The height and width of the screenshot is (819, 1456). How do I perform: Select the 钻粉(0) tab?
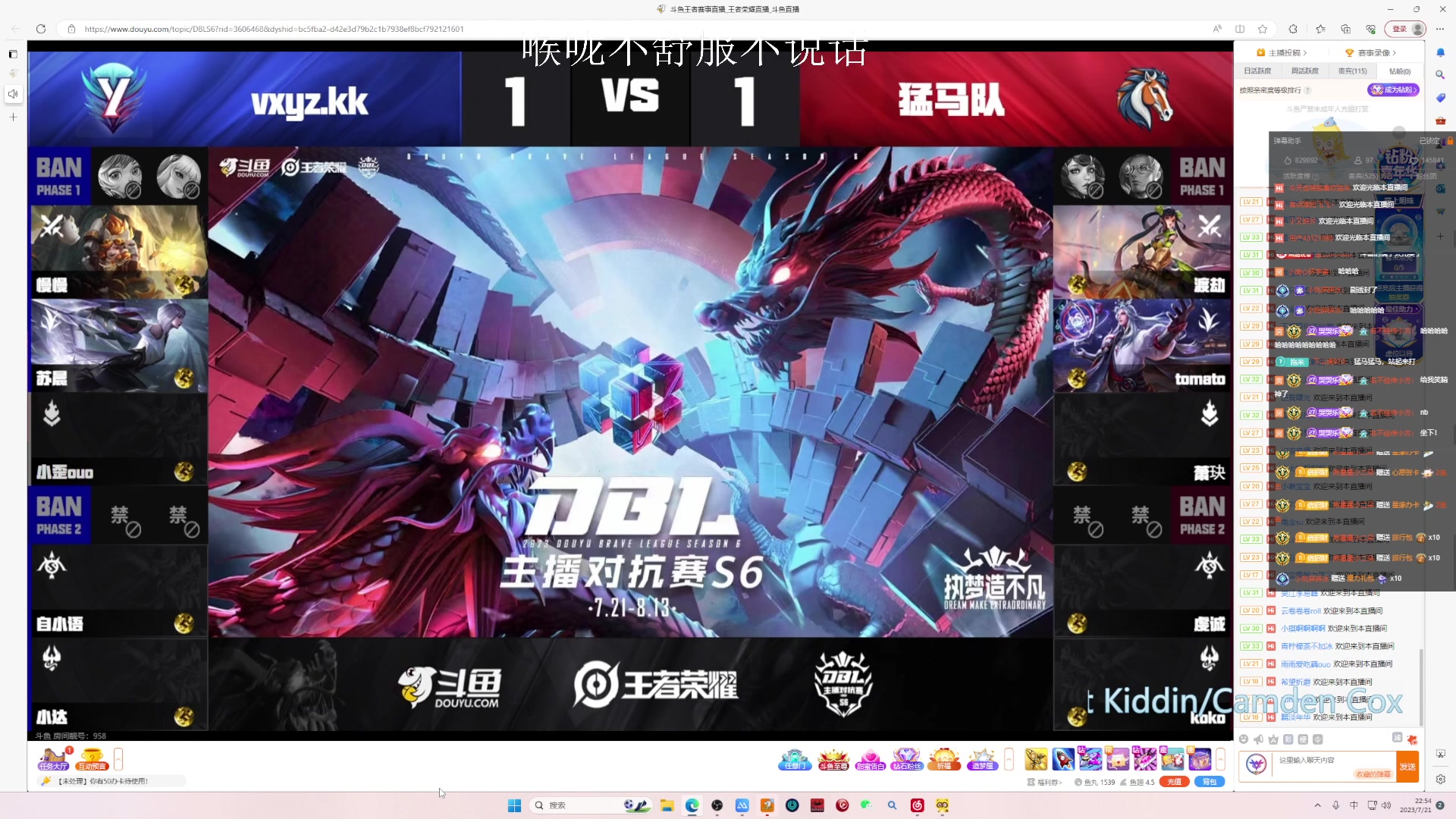pos(1400,71)
